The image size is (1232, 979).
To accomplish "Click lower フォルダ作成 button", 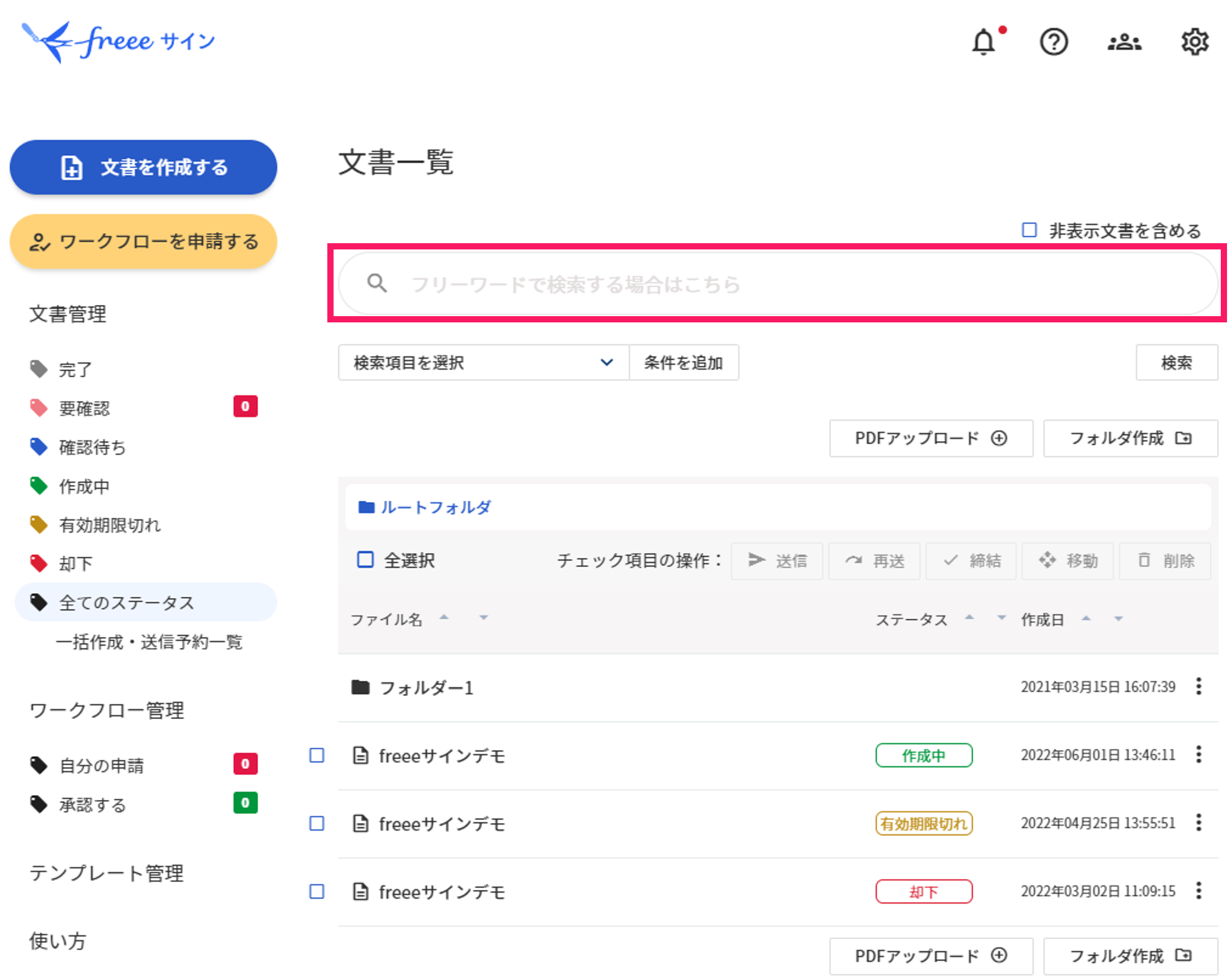I will (x=1130, y=956).
